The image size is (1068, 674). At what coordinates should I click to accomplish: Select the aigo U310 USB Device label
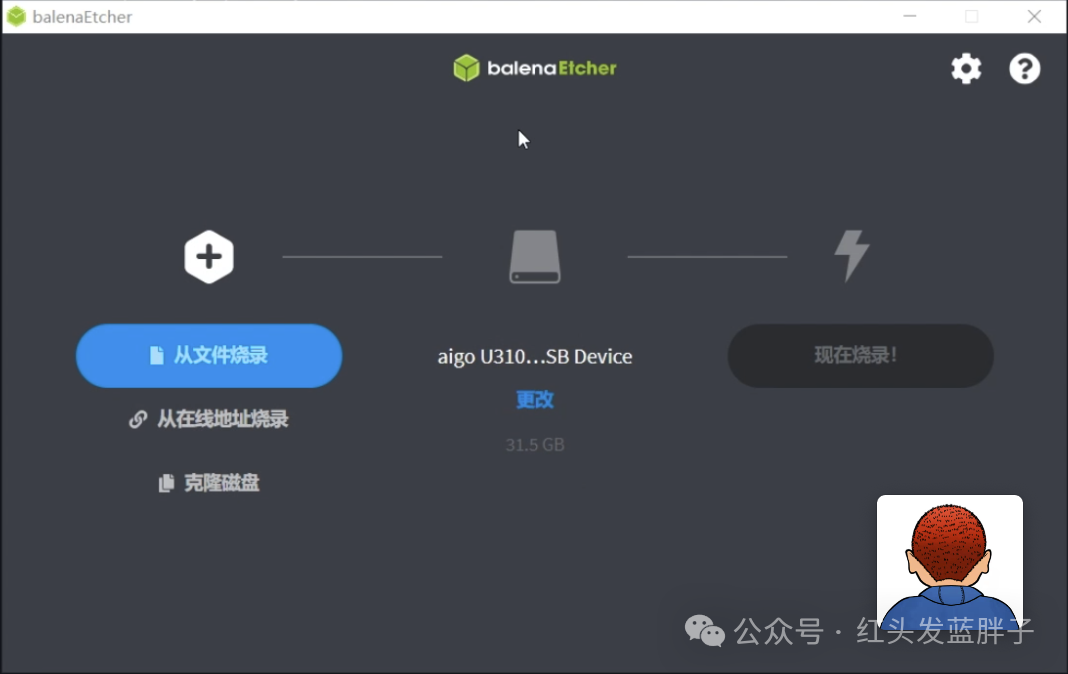click(x=534, y=356)
